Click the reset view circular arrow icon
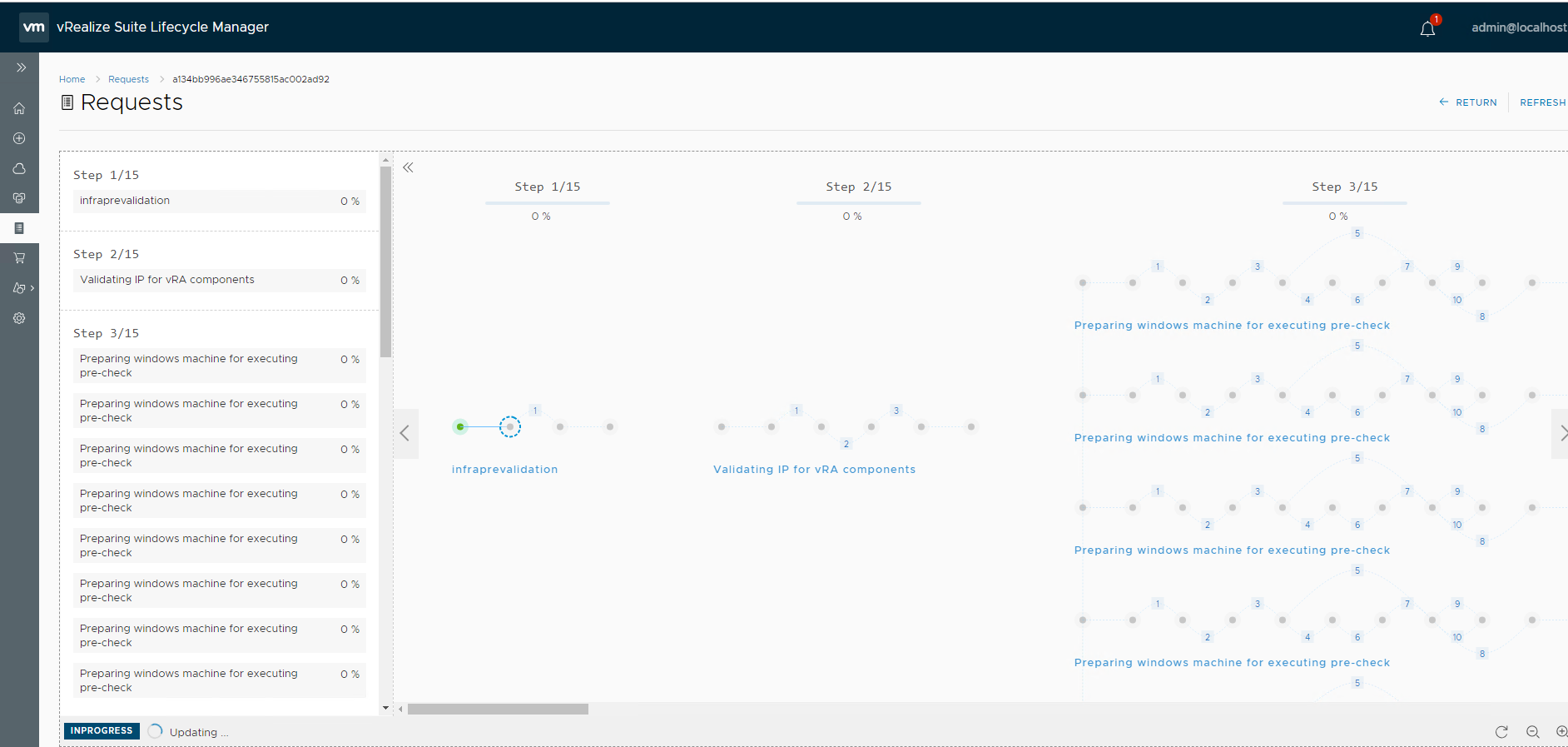 (1501, 732)
